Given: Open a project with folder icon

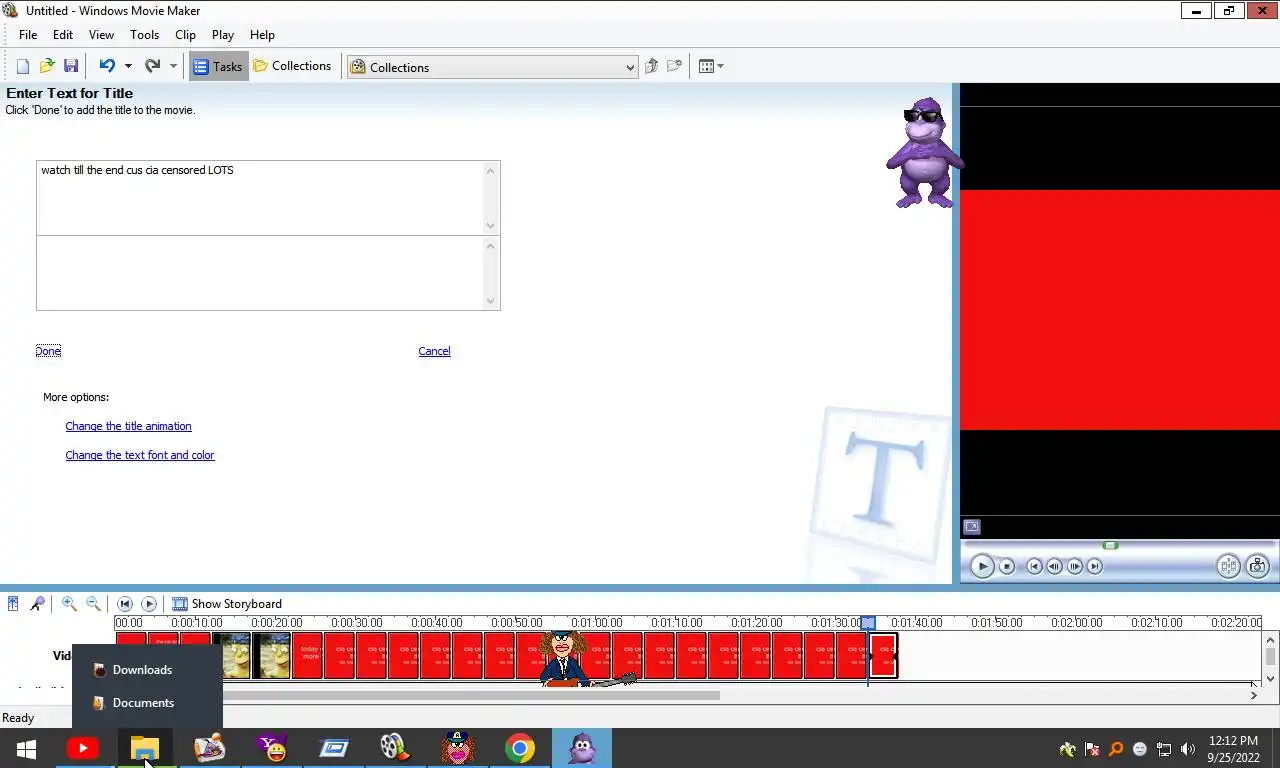Looking at the screenshot, I should coord(46,66).
